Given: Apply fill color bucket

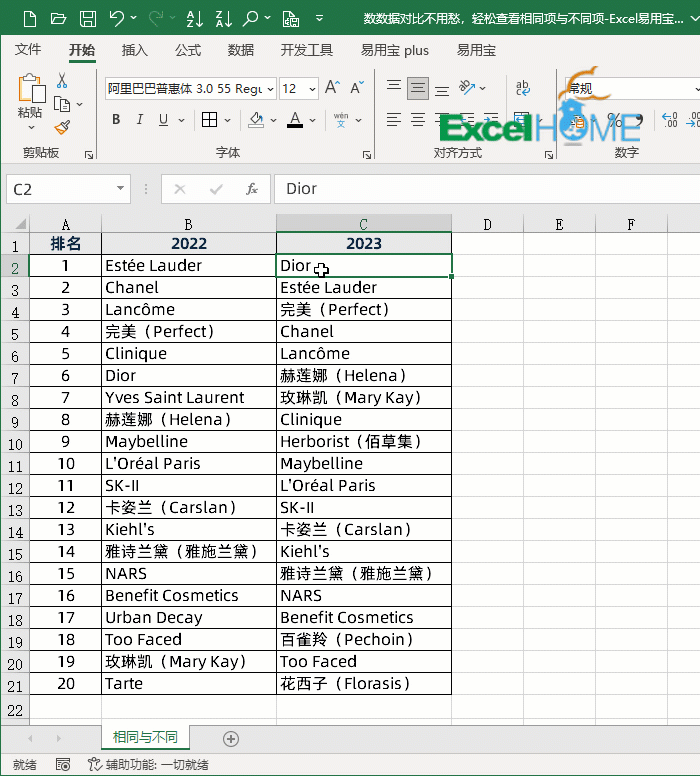Looking at the screenshot, I should click(256, 120).
